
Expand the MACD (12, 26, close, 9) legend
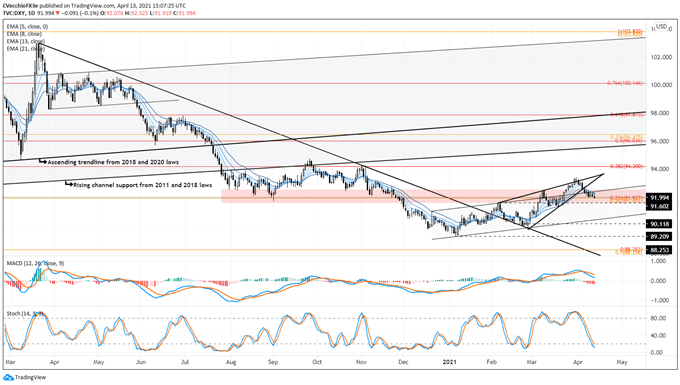(x=36, y=263)
